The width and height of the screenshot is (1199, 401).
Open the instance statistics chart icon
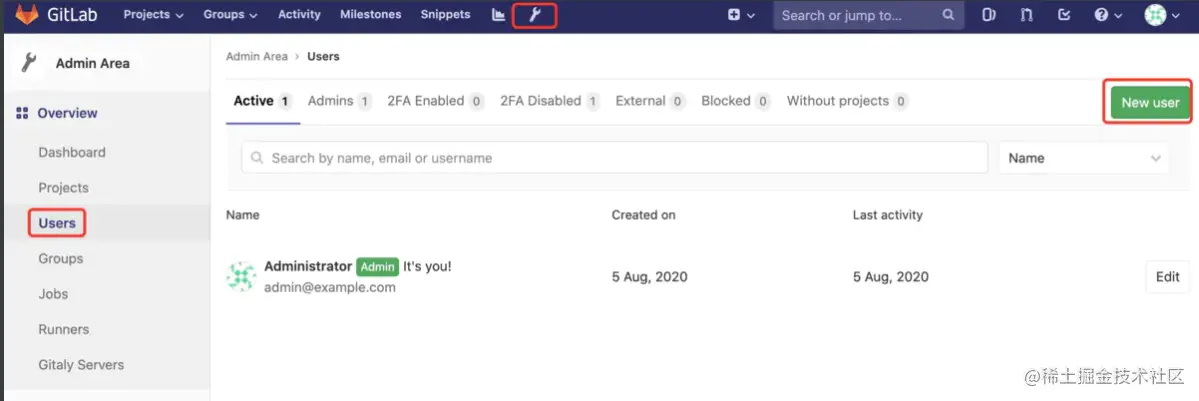[x=499, y=15]
